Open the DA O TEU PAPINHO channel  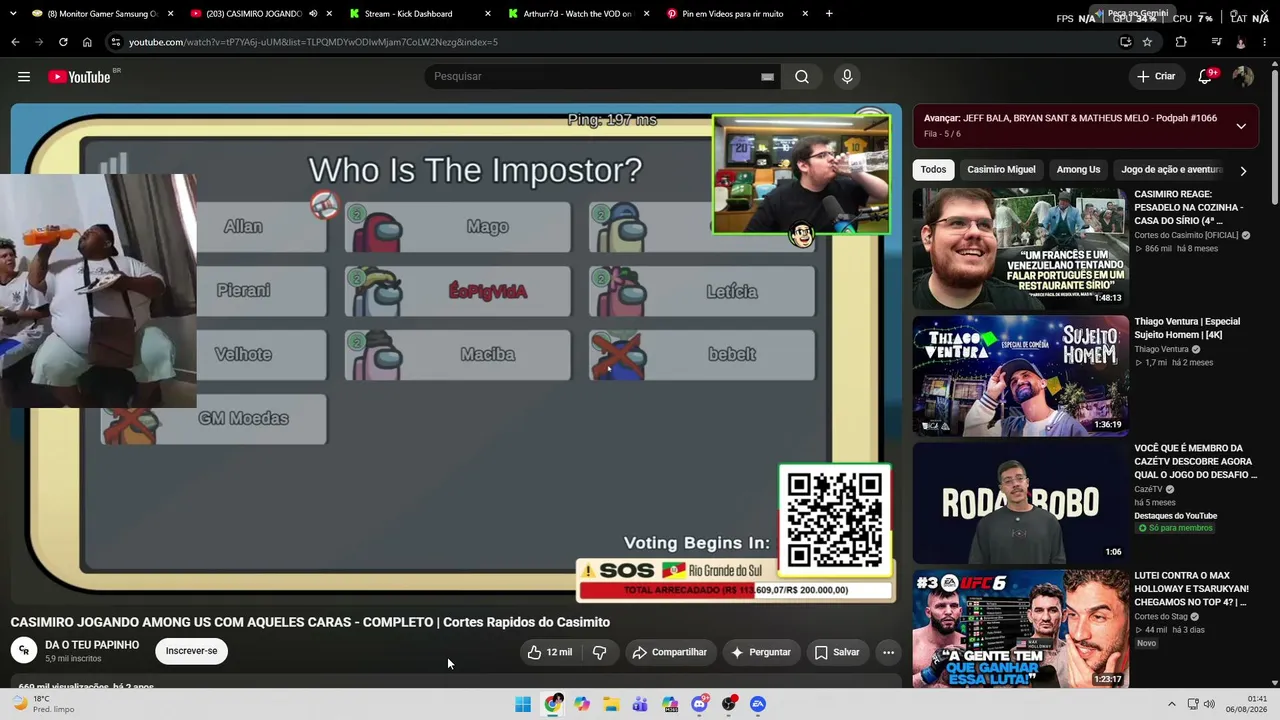[92, 645]
